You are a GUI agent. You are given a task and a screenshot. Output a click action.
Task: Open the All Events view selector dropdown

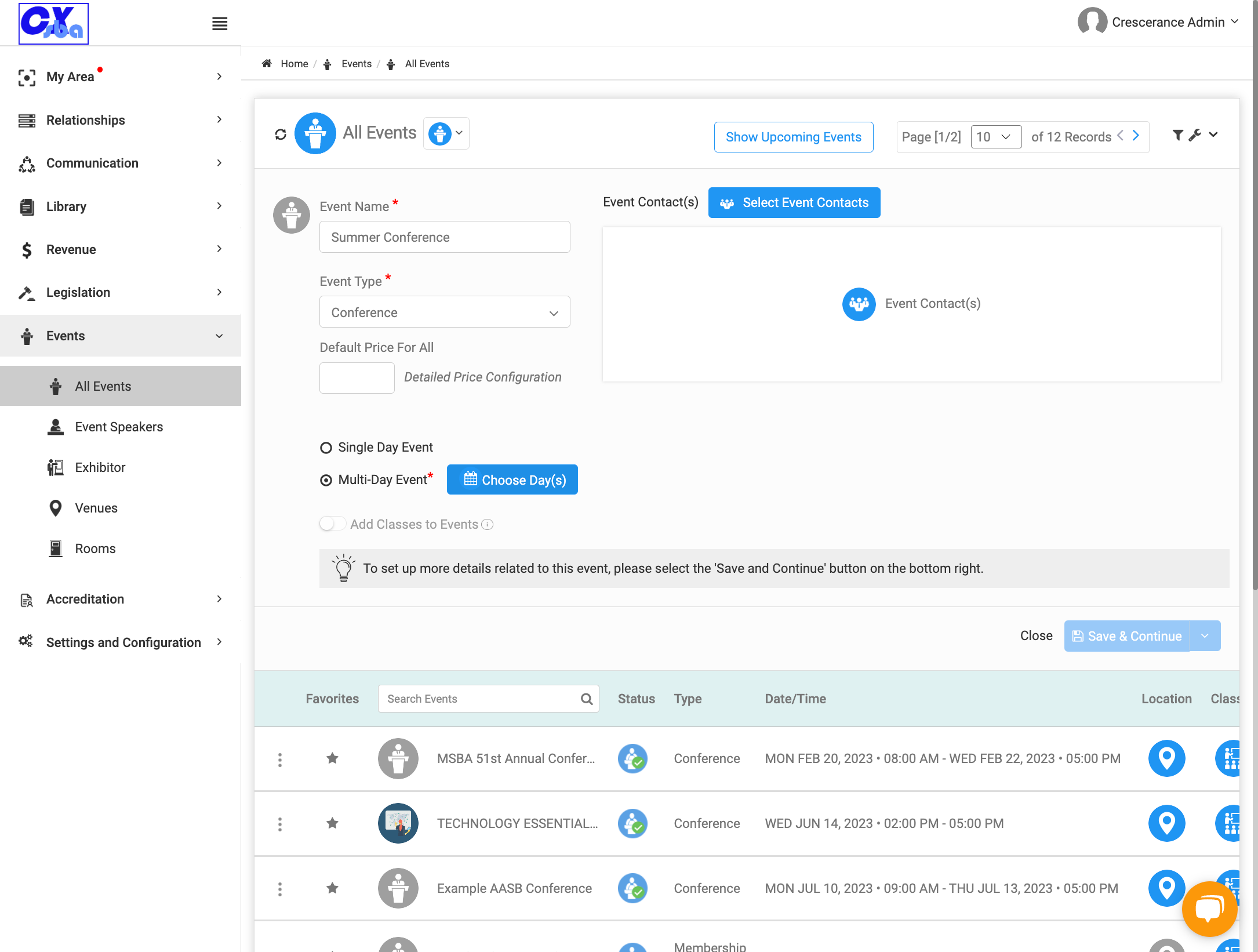click(446, 133)
